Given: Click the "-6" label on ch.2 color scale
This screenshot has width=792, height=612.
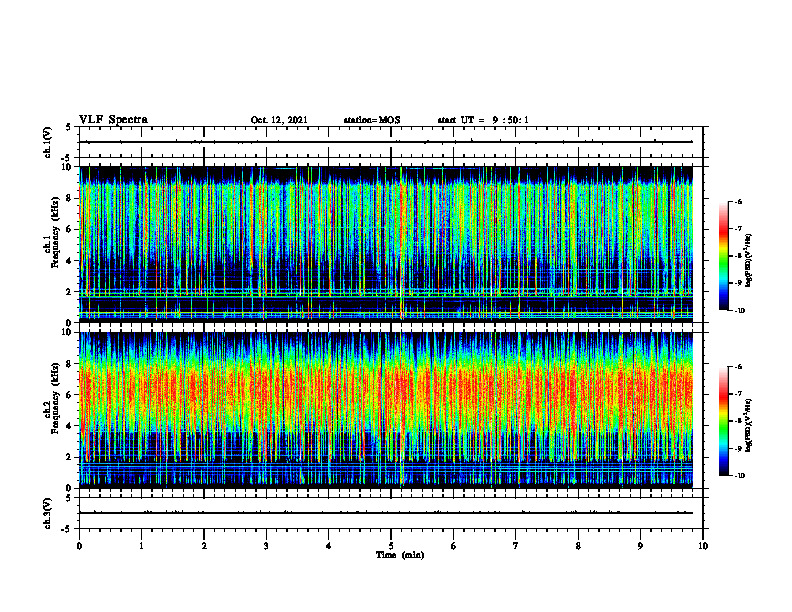Looking at the screenshot, I should coord(738,367).
